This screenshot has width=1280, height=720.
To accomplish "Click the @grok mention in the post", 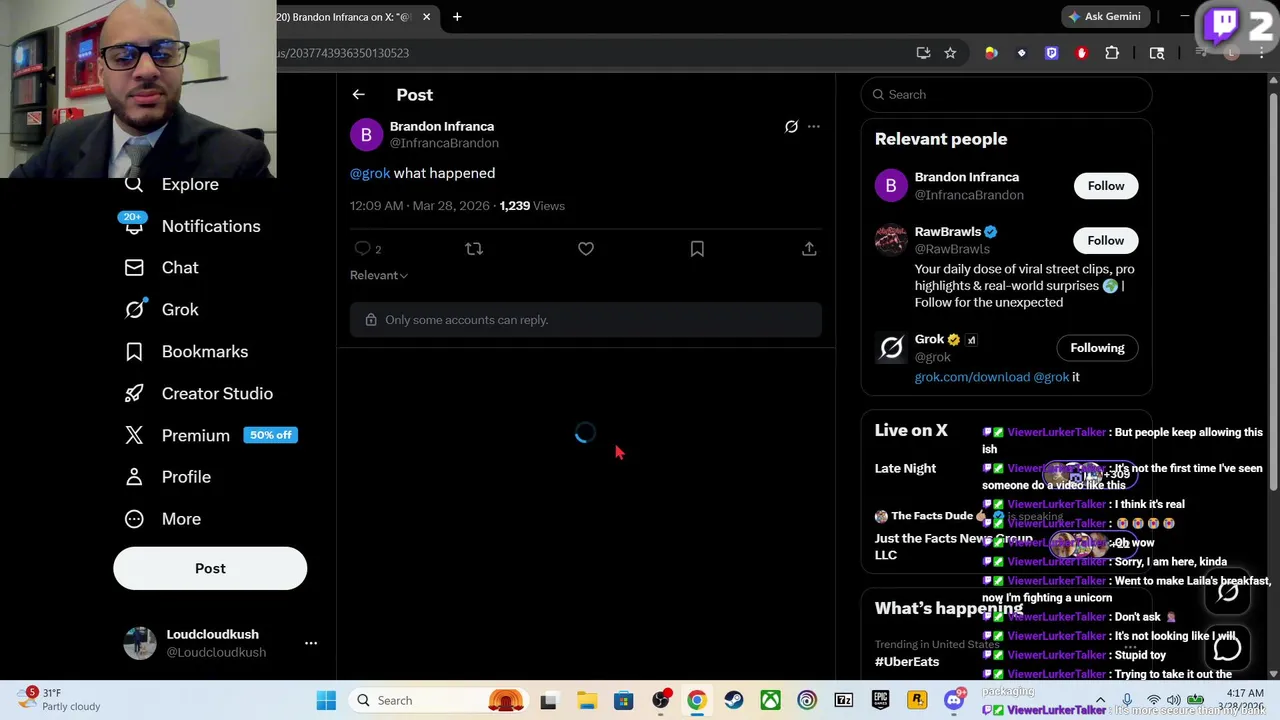I will pyautogui.click(x=370, y=173).
